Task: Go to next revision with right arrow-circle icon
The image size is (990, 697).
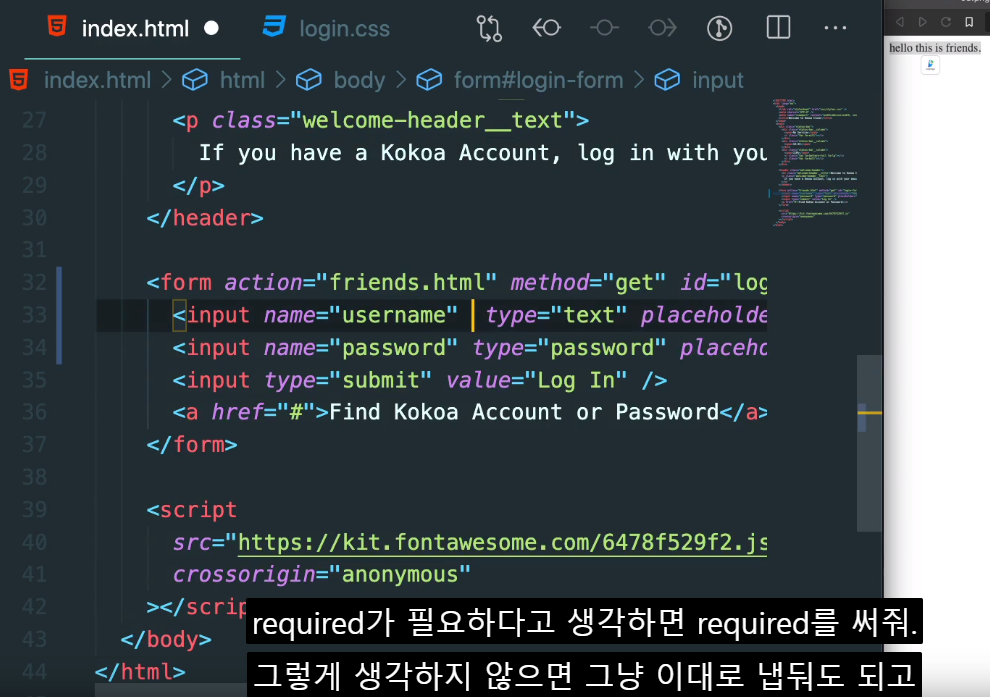Action: (x=662, y=28)
